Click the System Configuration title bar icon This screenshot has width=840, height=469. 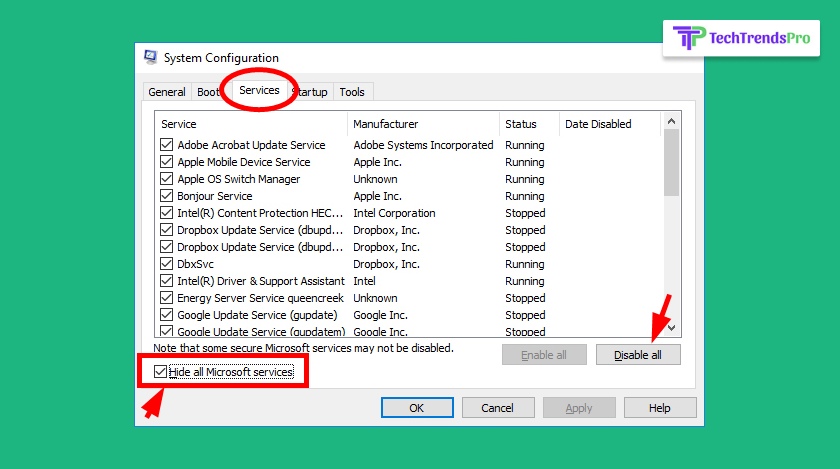[x=151, y=57]
